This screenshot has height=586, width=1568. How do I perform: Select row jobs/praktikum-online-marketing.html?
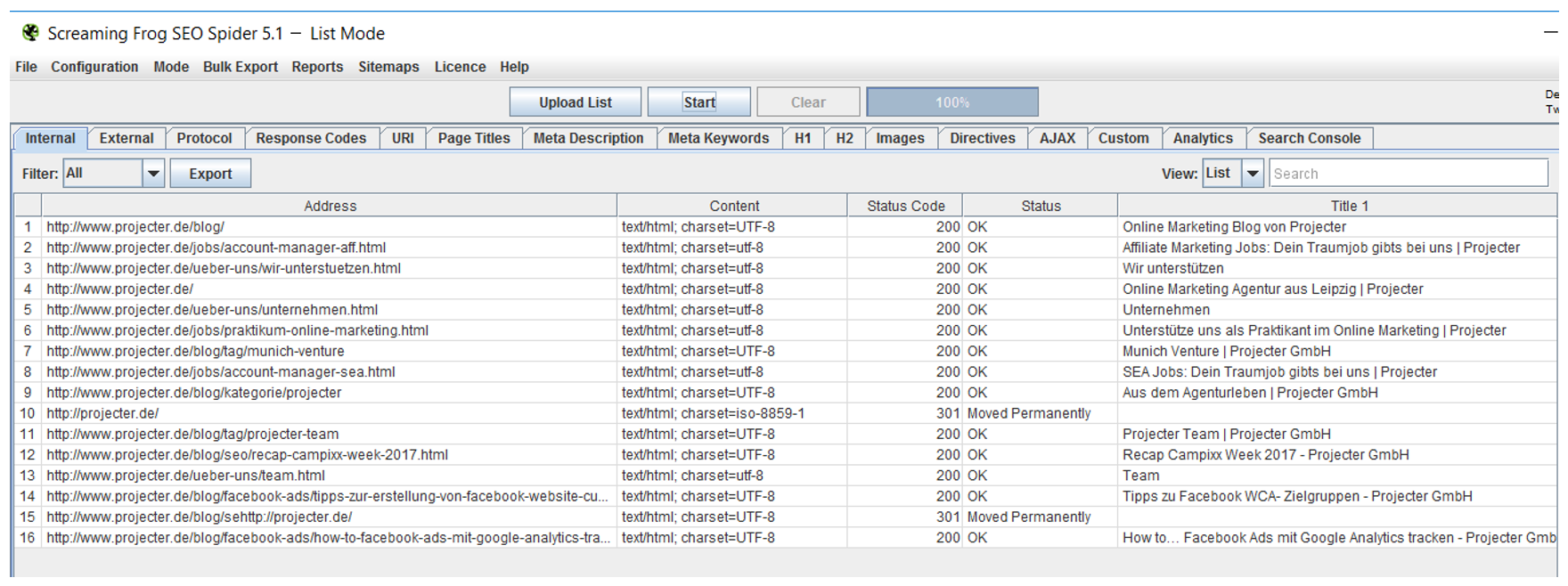coord(786,330)
